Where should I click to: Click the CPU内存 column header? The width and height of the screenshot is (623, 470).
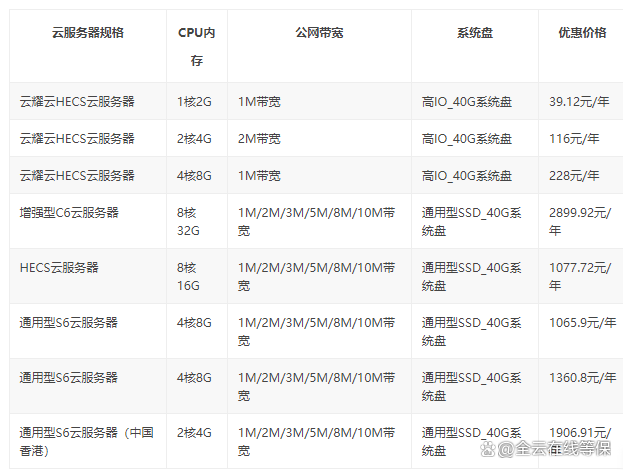(x=197, y=46)
